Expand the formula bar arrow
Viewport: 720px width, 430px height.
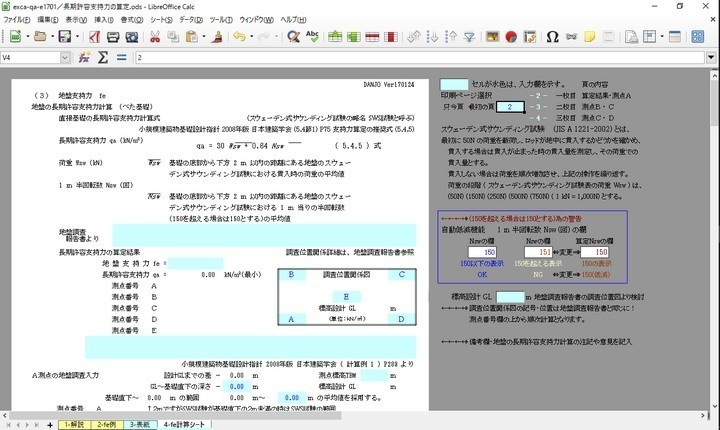711,57
